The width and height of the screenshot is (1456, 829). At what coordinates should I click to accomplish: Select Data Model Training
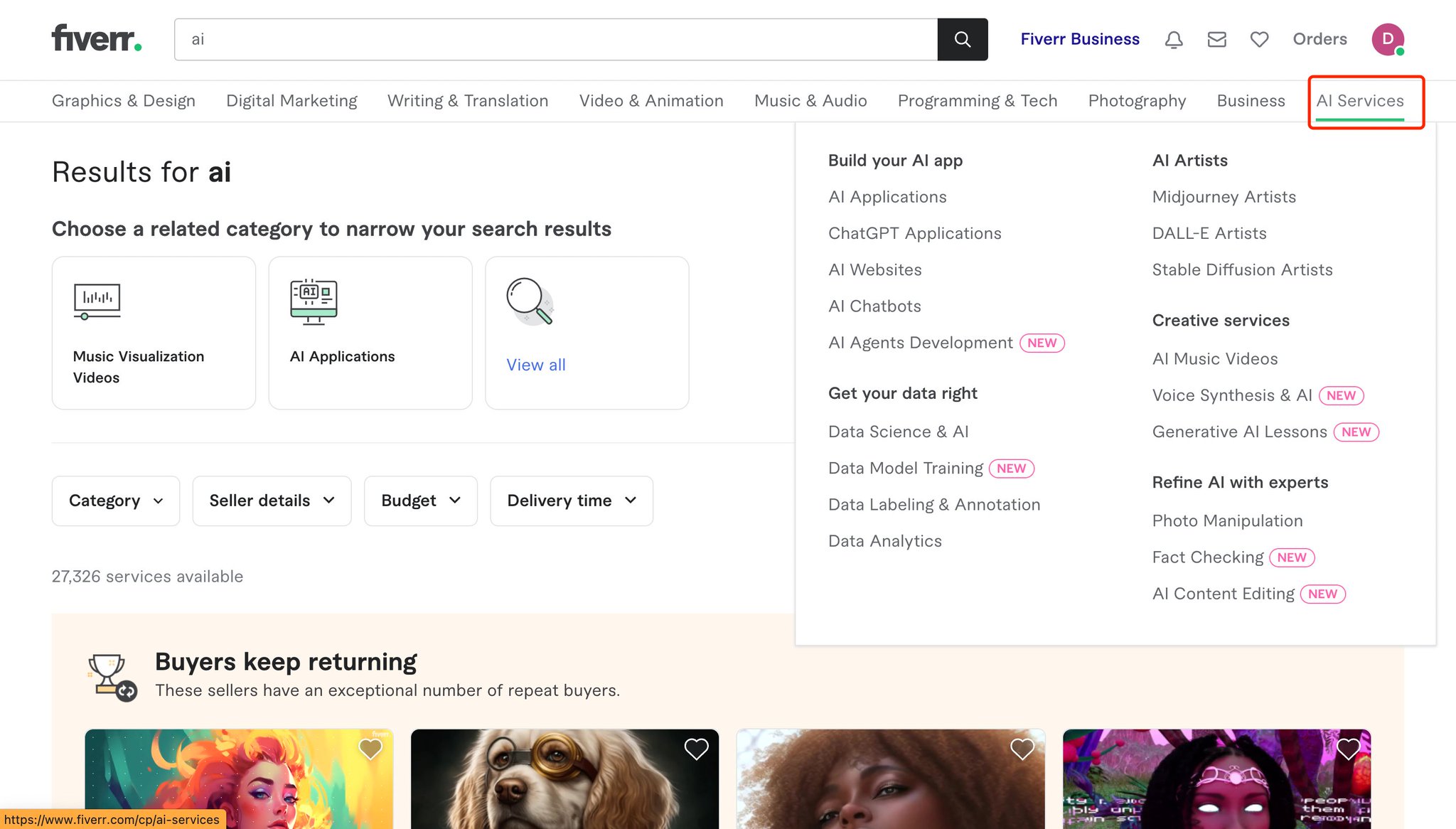click(906, 468)
